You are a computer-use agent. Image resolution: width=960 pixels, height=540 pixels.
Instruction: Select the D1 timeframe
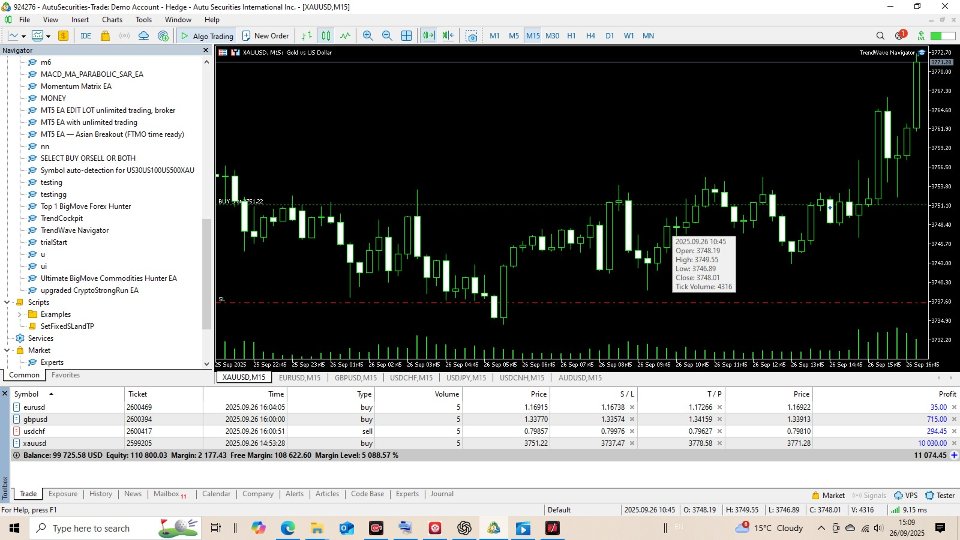coord(609,36)
